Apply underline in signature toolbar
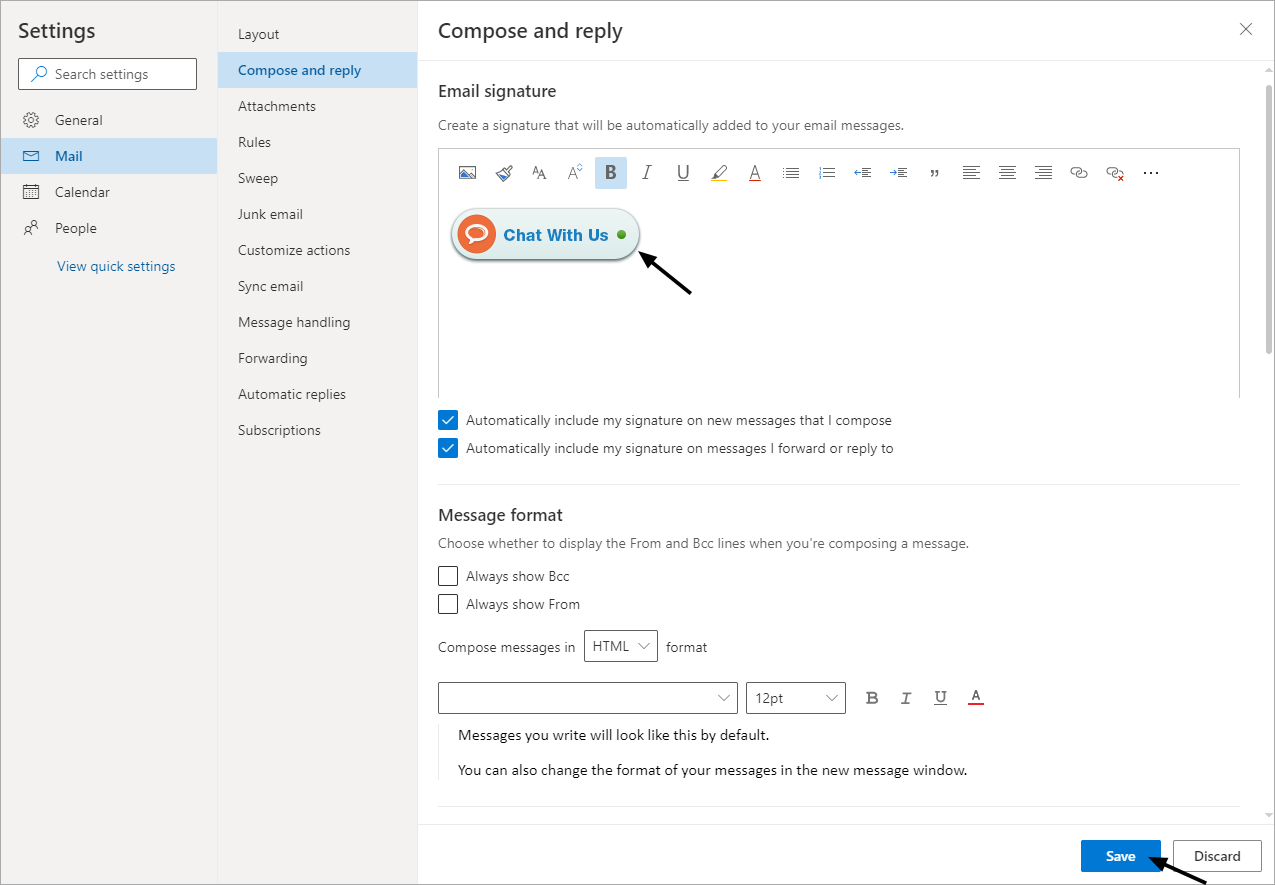 pyautogui.click(x=683, y=173)
